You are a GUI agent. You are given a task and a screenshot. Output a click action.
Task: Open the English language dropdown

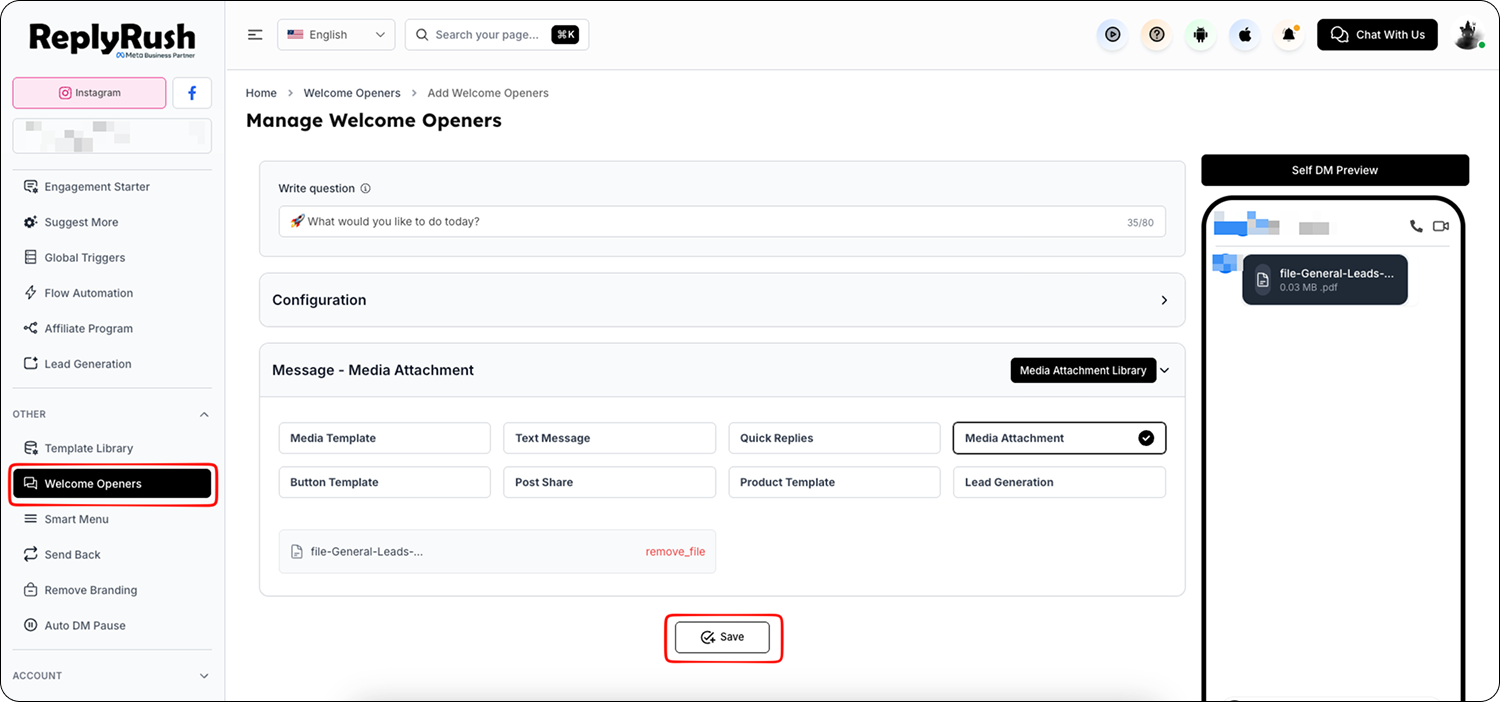tap(336, 35)
